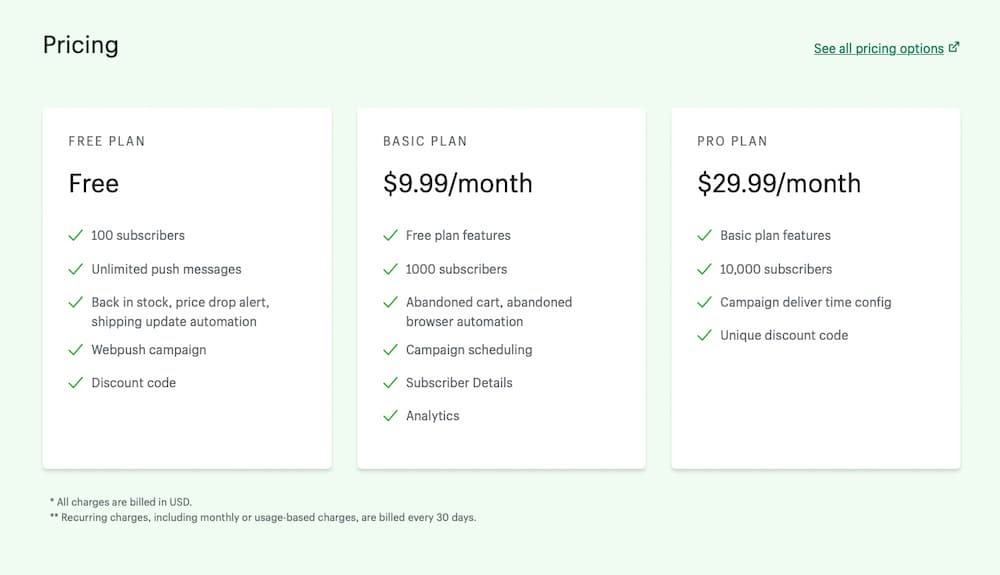Click checkmark icon next to '100 subscribers'
Viewport: 1000px width, 575px height.
[75, 236]
